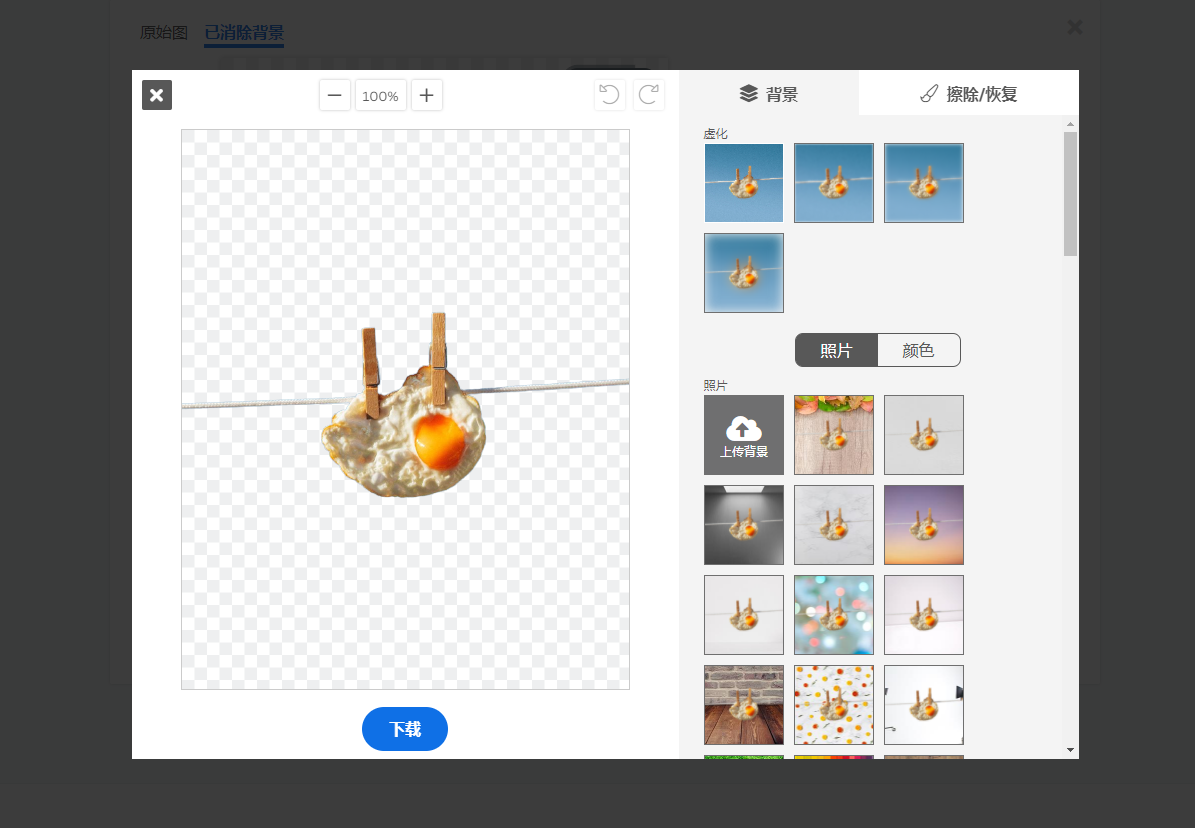
Task: Click the scrollbar down arrow
Action: (x=1070, y=750)
